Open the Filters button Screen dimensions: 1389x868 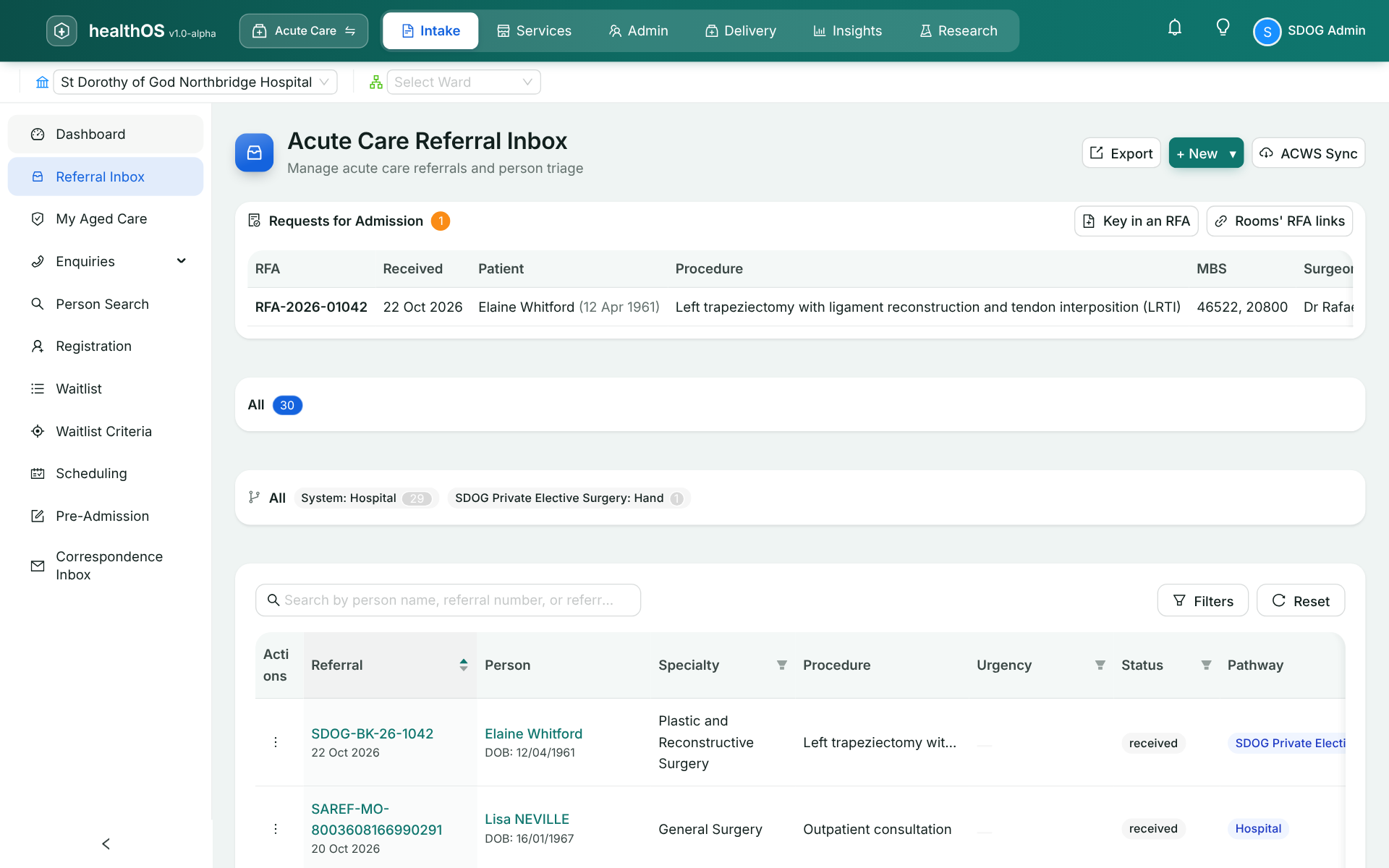[x=1202, y=600]
